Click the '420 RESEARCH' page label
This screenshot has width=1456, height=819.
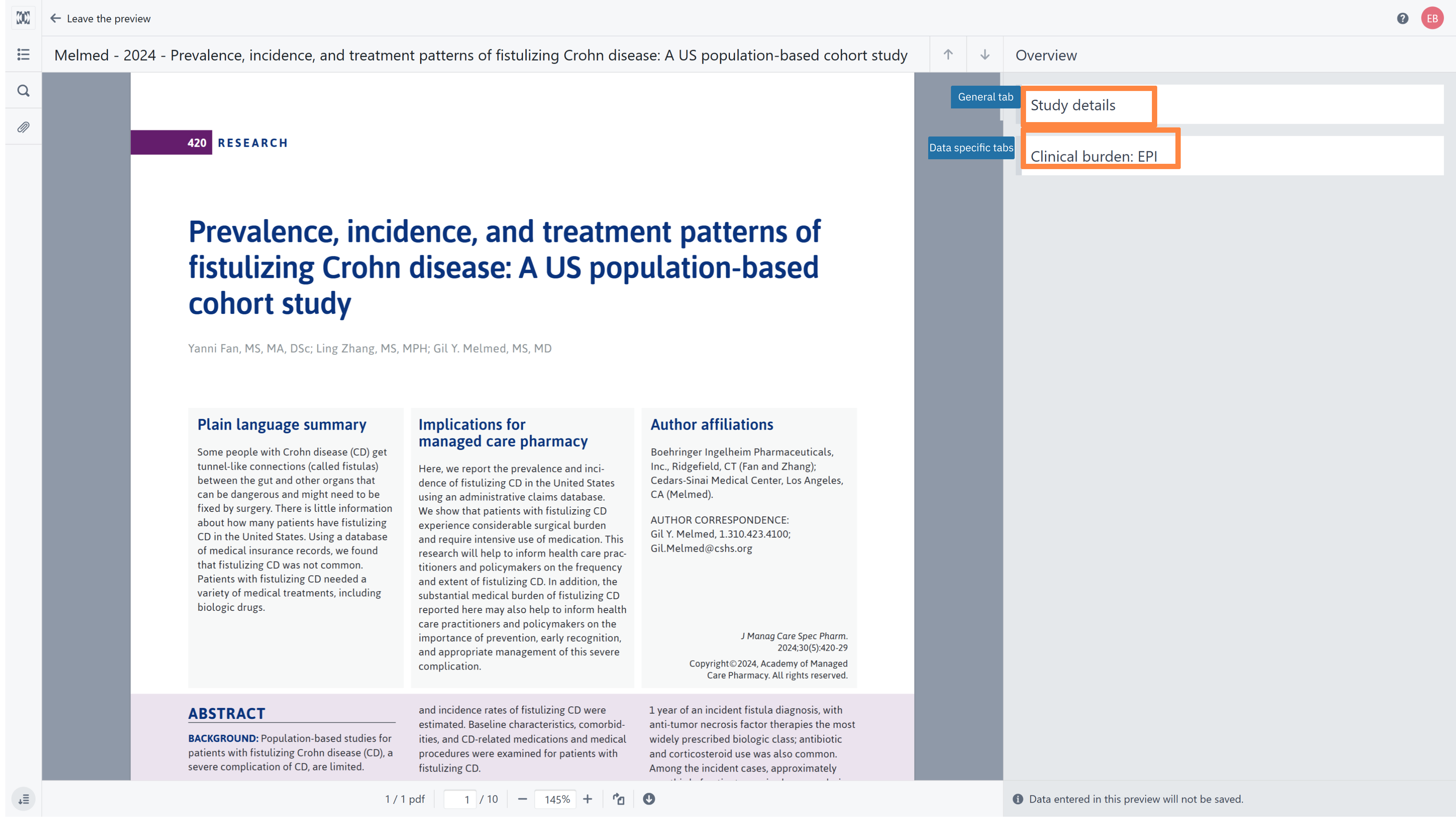(210, 143)
